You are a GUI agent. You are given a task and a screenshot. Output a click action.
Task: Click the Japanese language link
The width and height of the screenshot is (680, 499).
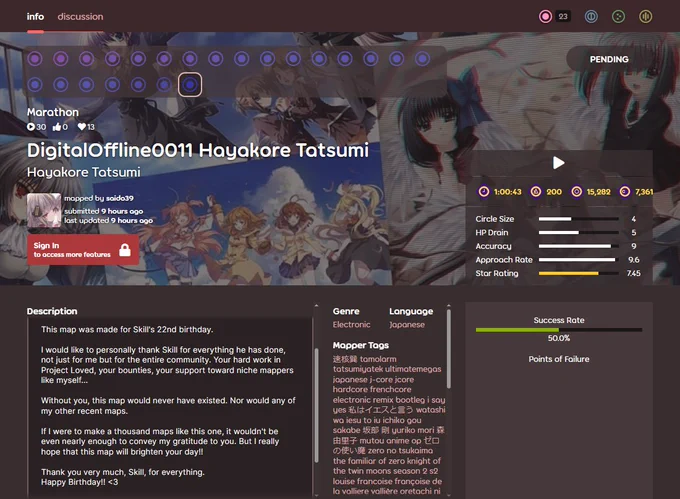pyautogui.click(x=407, y=324)
